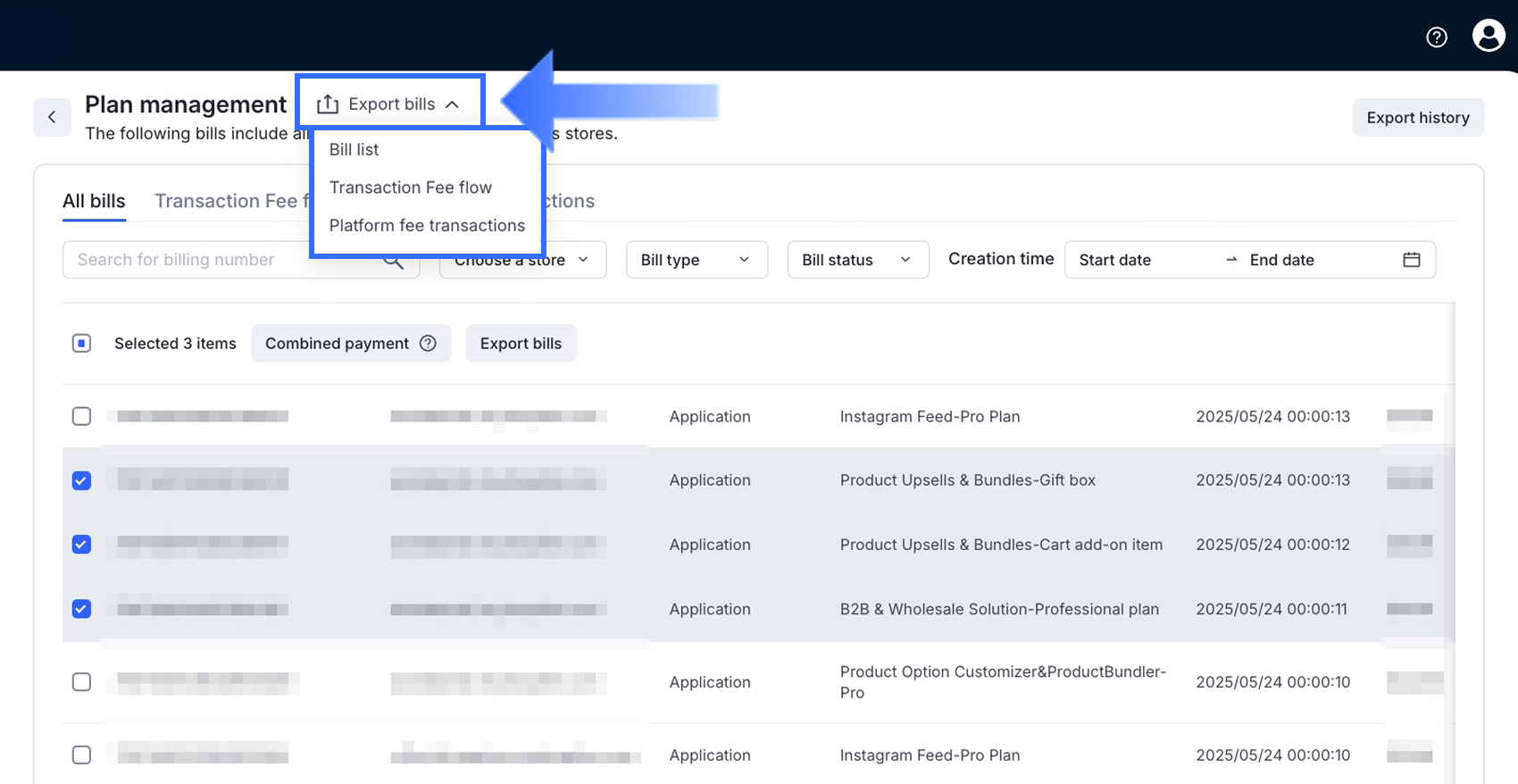
Task: Click the export upload icon
Action: pos(328,104)
